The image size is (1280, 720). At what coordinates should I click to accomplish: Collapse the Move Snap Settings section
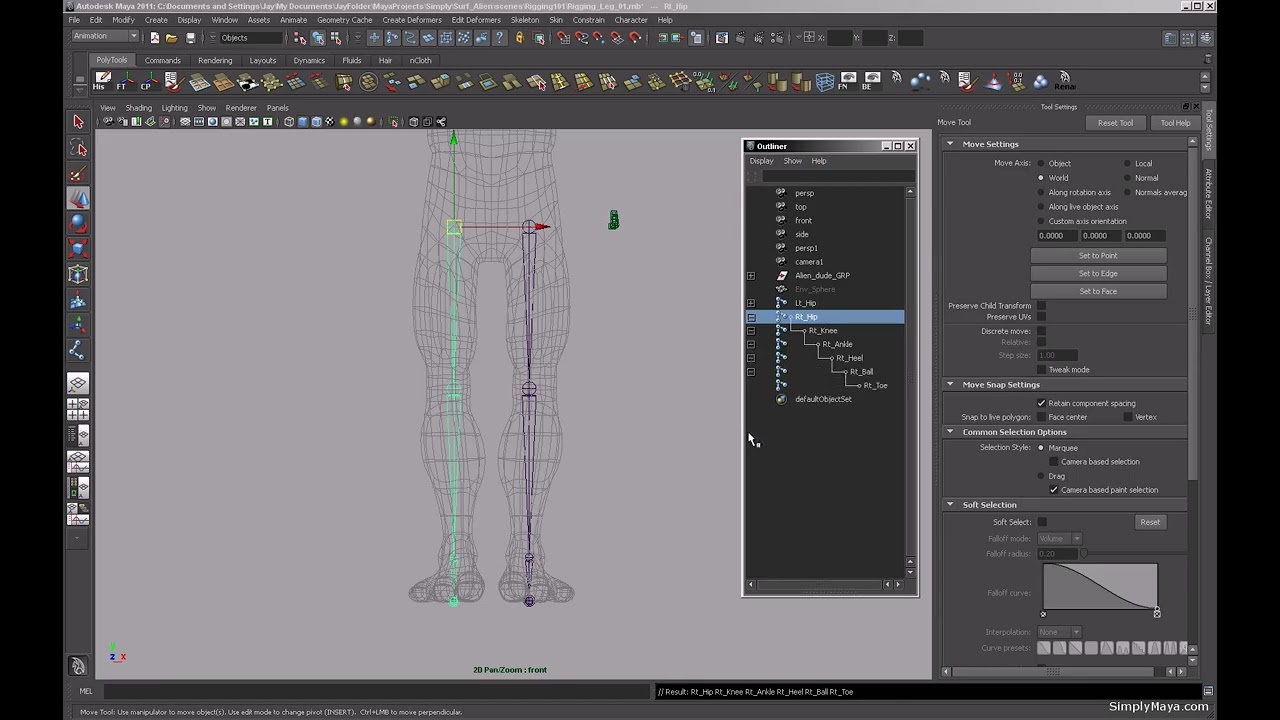coord(950,384)
